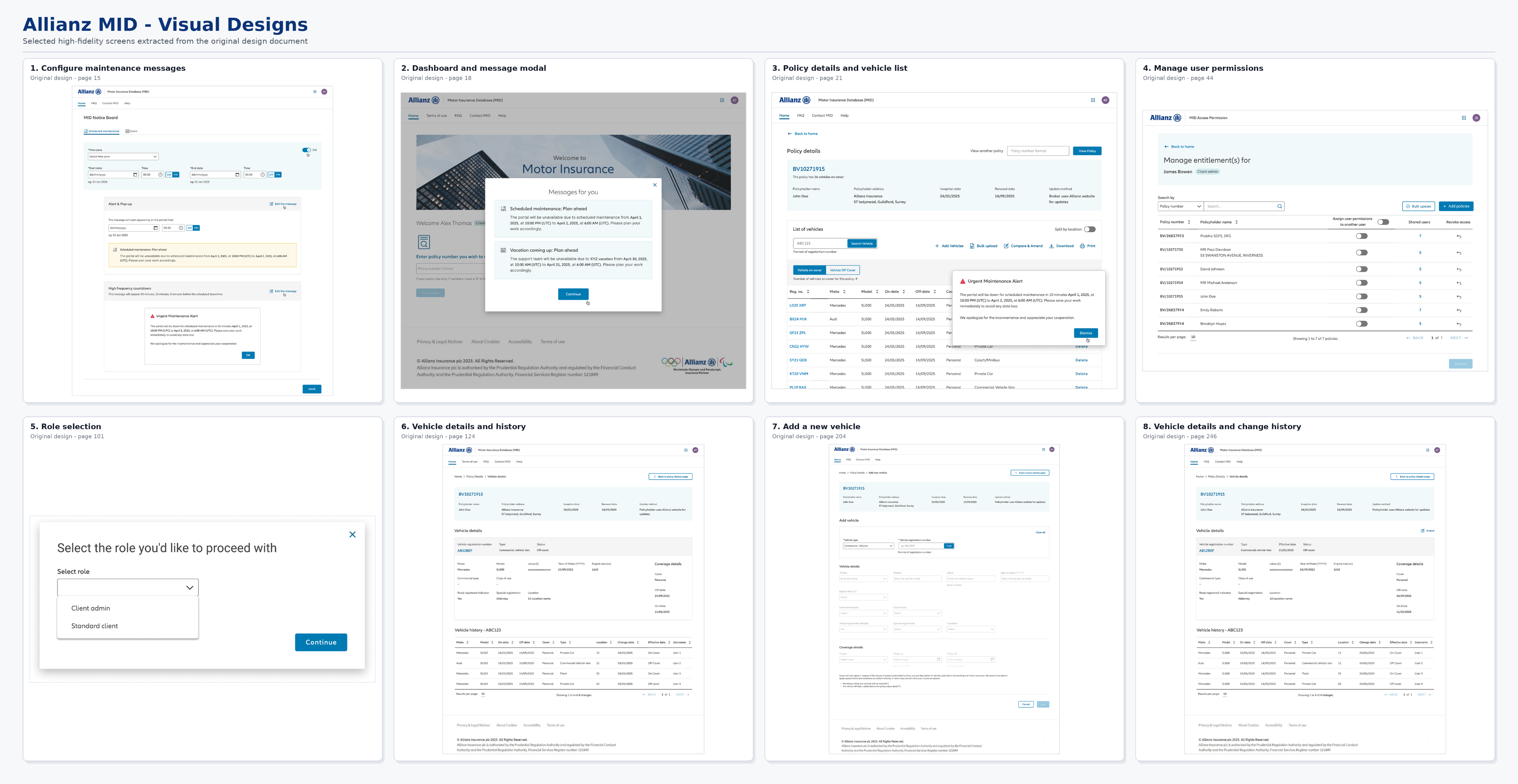Turn off the ON toggle in maintenance screen
Screen dimensions: 1518x784
[306, 150]
